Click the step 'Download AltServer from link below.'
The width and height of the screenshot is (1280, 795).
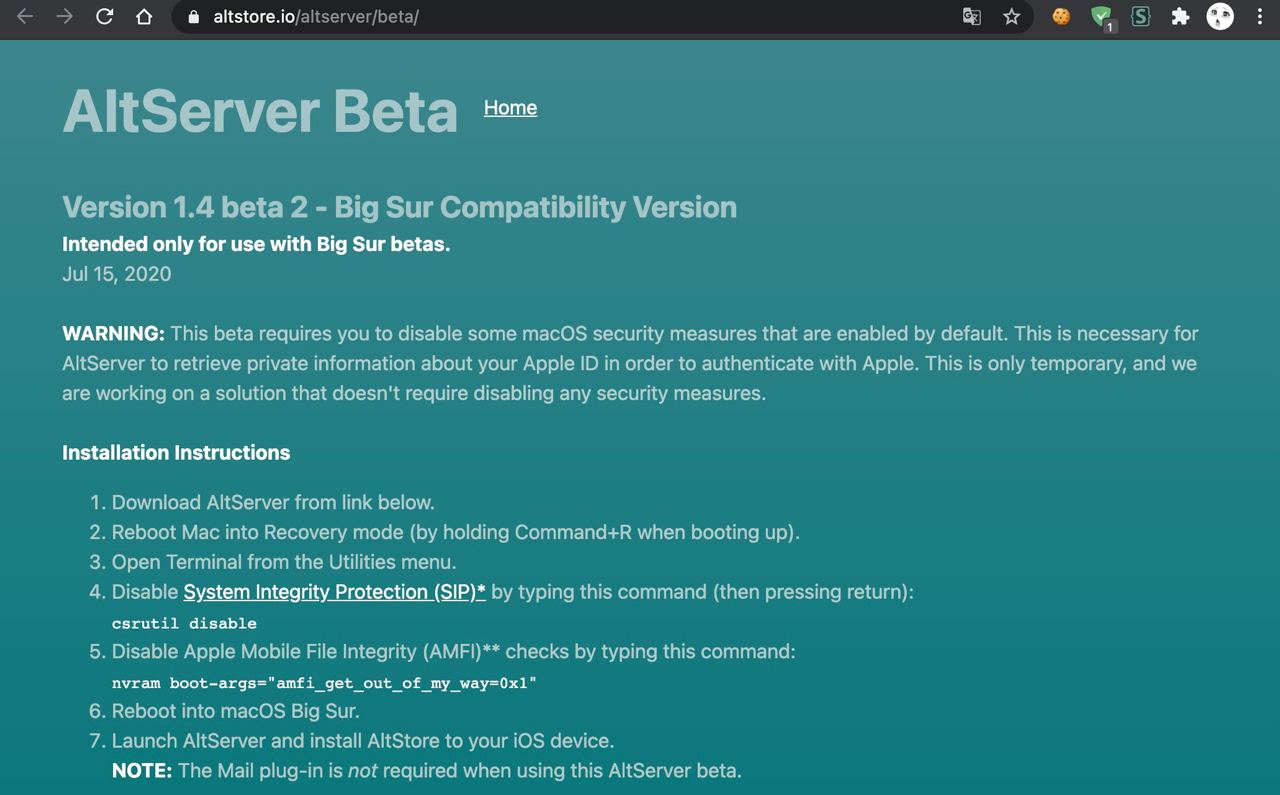(x=273, y=502)
